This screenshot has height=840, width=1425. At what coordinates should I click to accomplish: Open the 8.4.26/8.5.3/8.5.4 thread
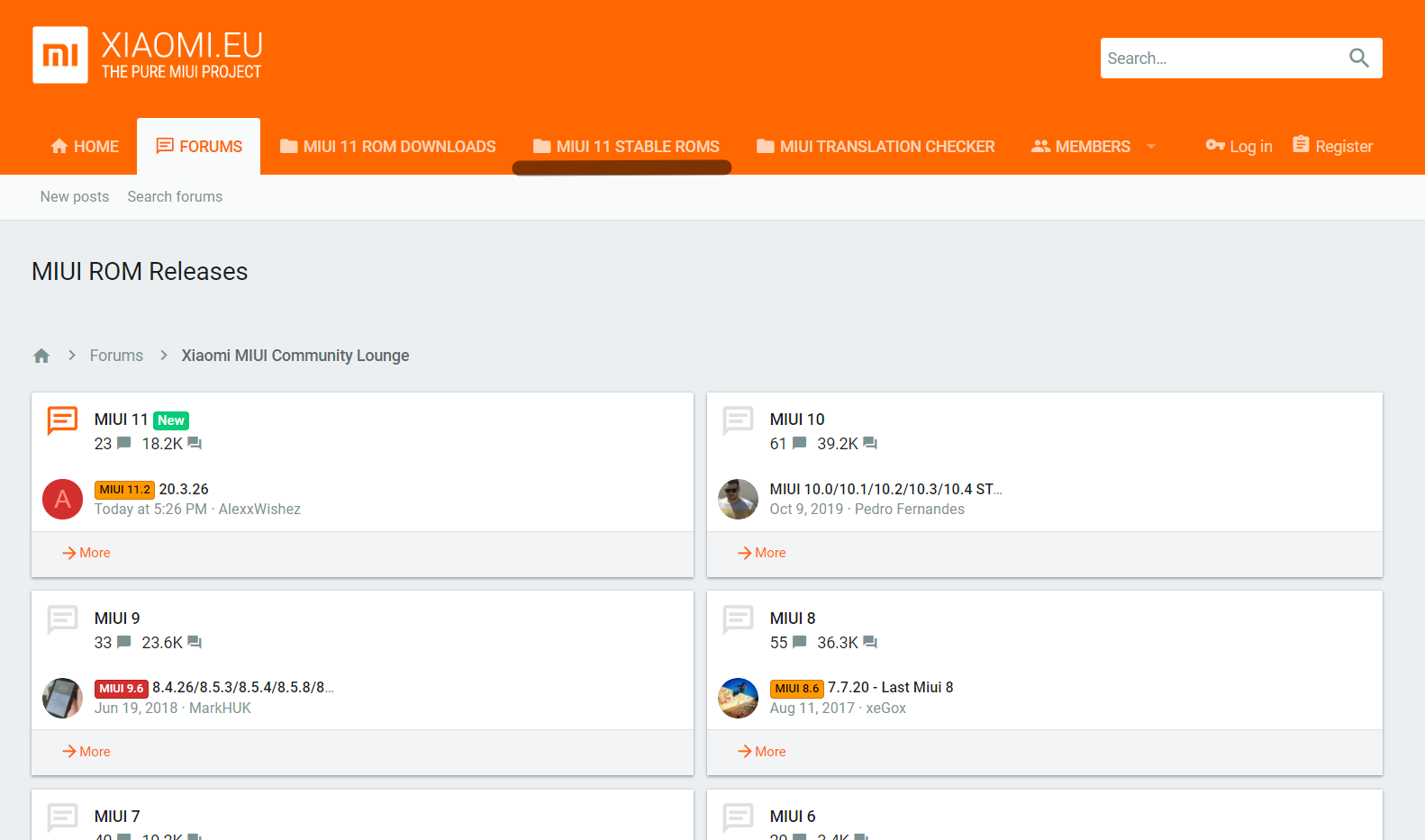242,687
